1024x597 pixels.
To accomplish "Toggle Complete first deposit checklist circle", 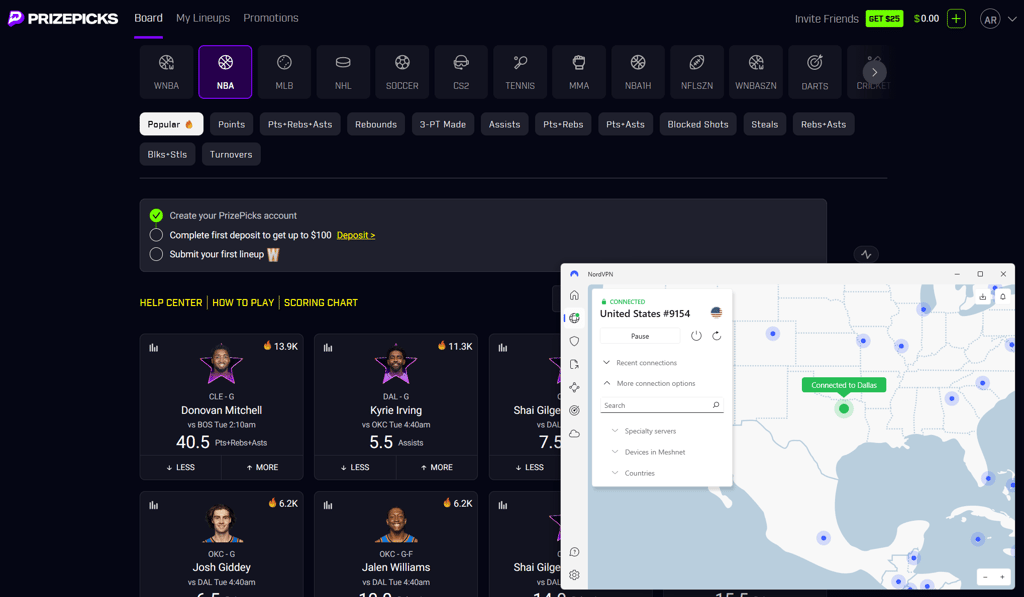I will click(156, 234).
